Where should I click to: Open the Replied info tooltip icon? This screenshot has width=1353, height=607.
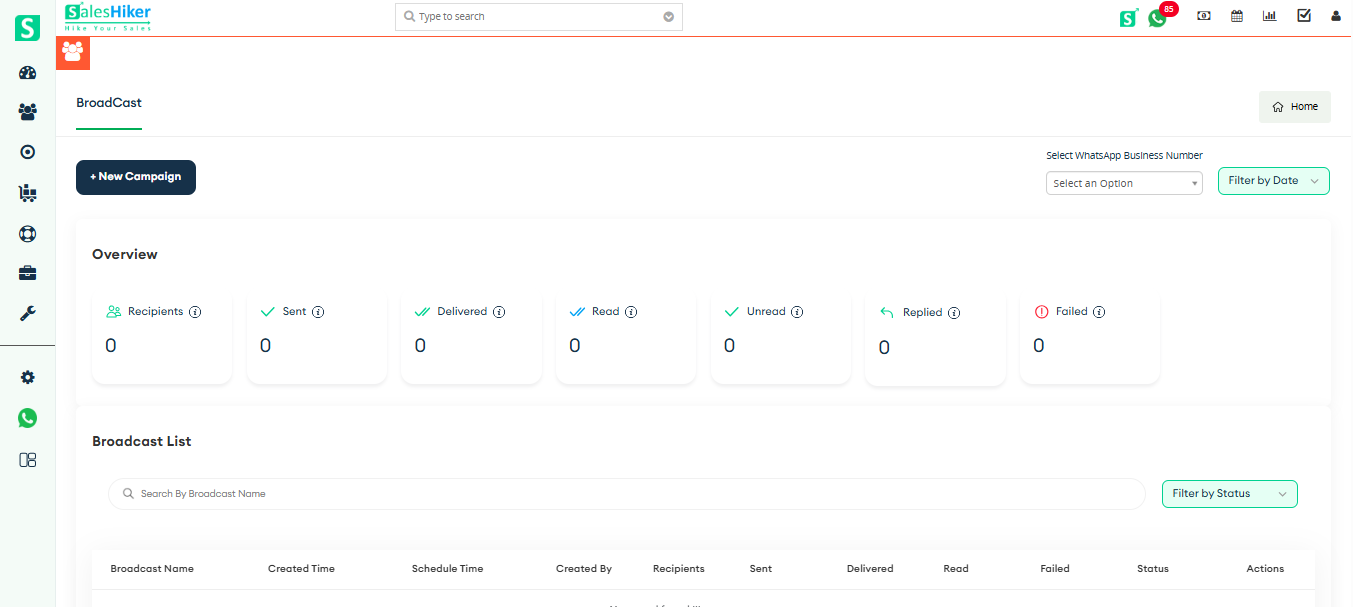[x=955, y=312]
